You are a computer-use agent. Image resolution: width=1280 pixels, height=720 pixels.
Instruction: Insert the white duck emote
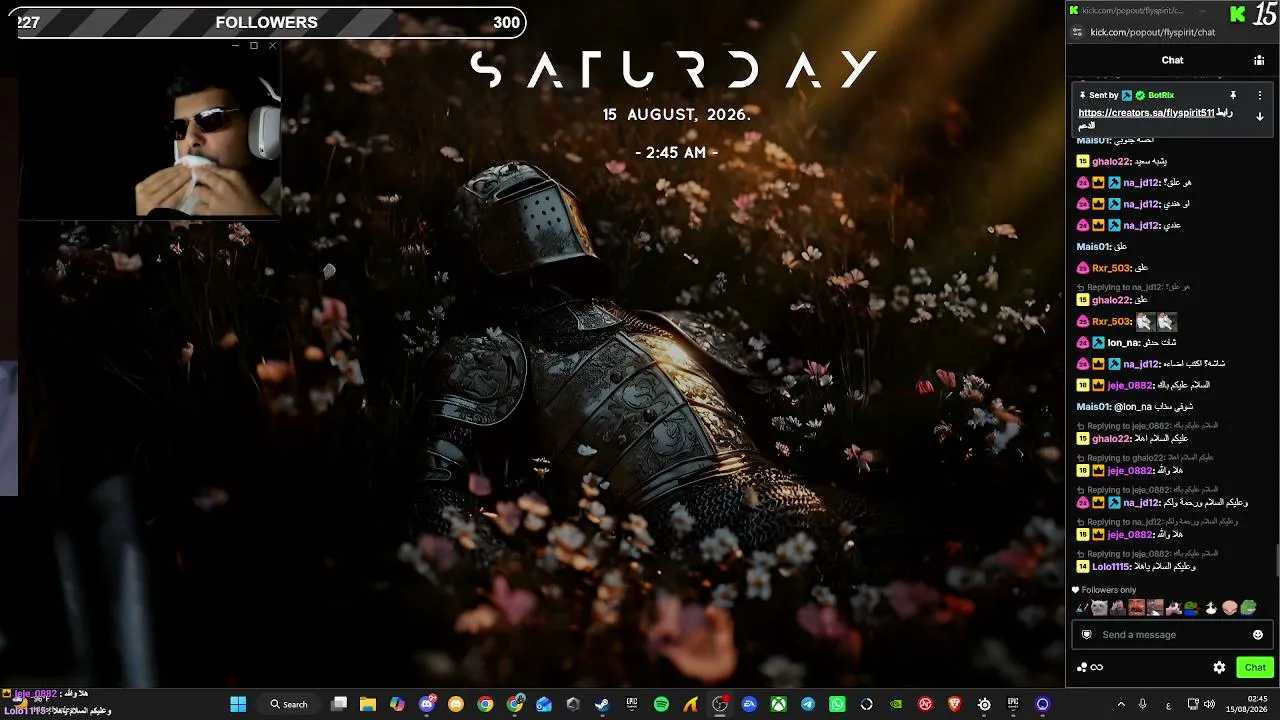click(x=1211, y=607)
